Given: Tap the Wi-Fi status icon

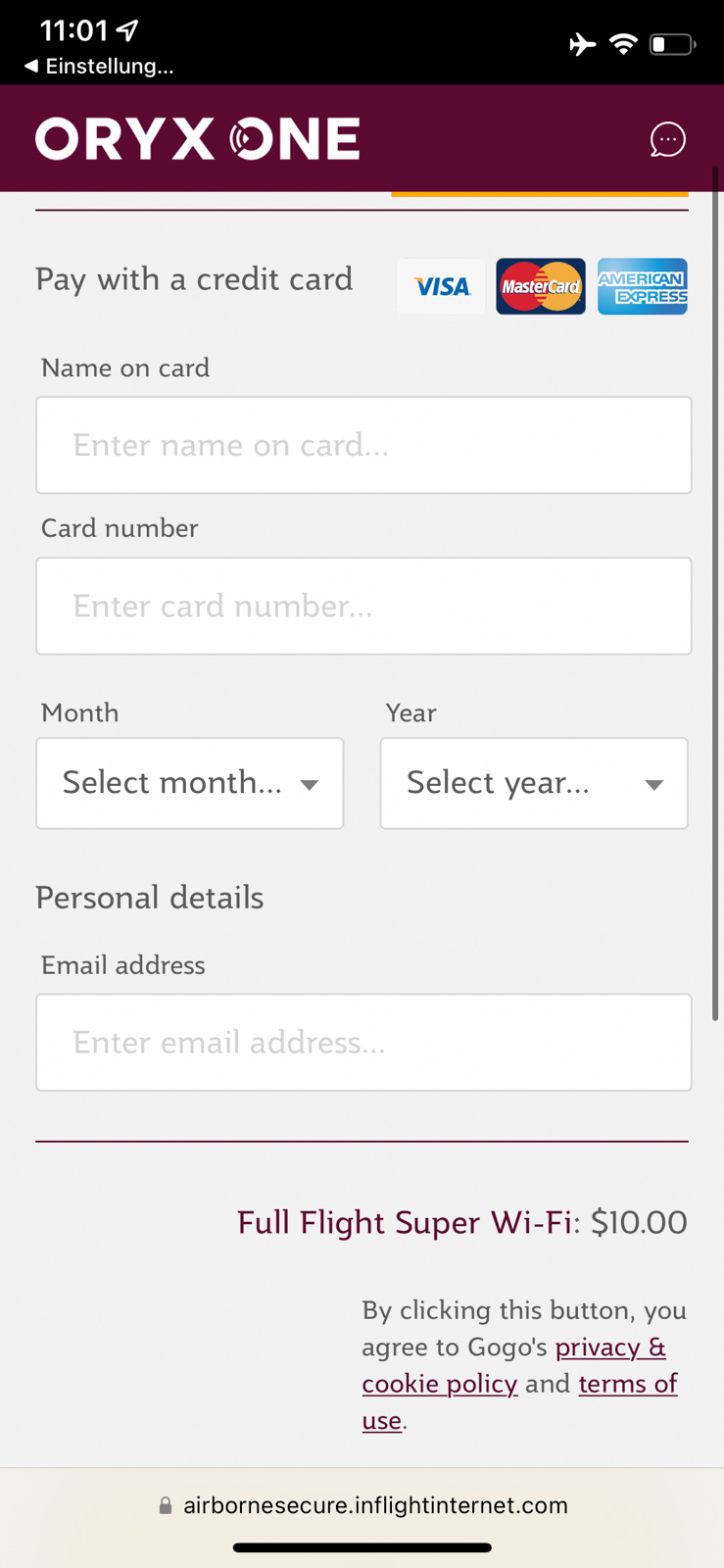Looking at the screenshot, I should pyautogui.click(x=623, y=44).
